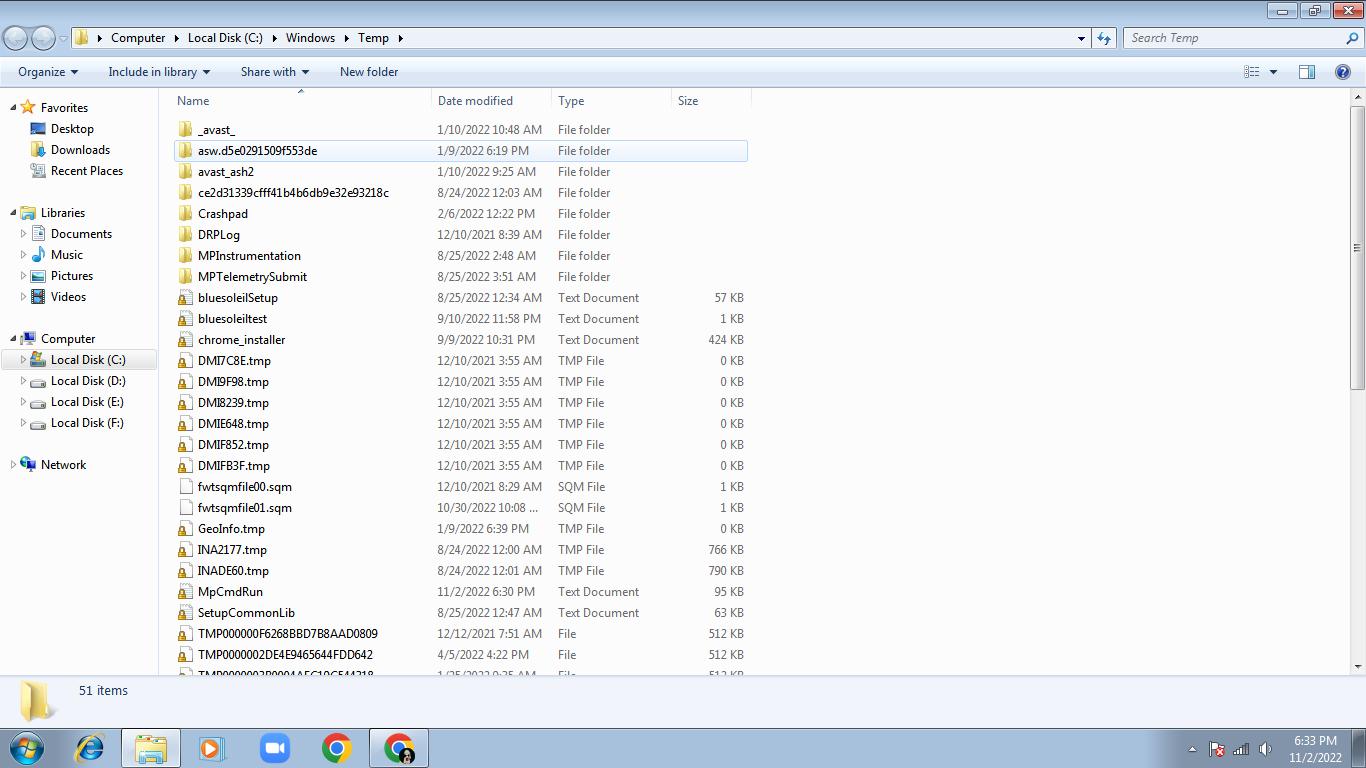Open the Organize menu
1366x768 pixels.
tap(47, 72)
